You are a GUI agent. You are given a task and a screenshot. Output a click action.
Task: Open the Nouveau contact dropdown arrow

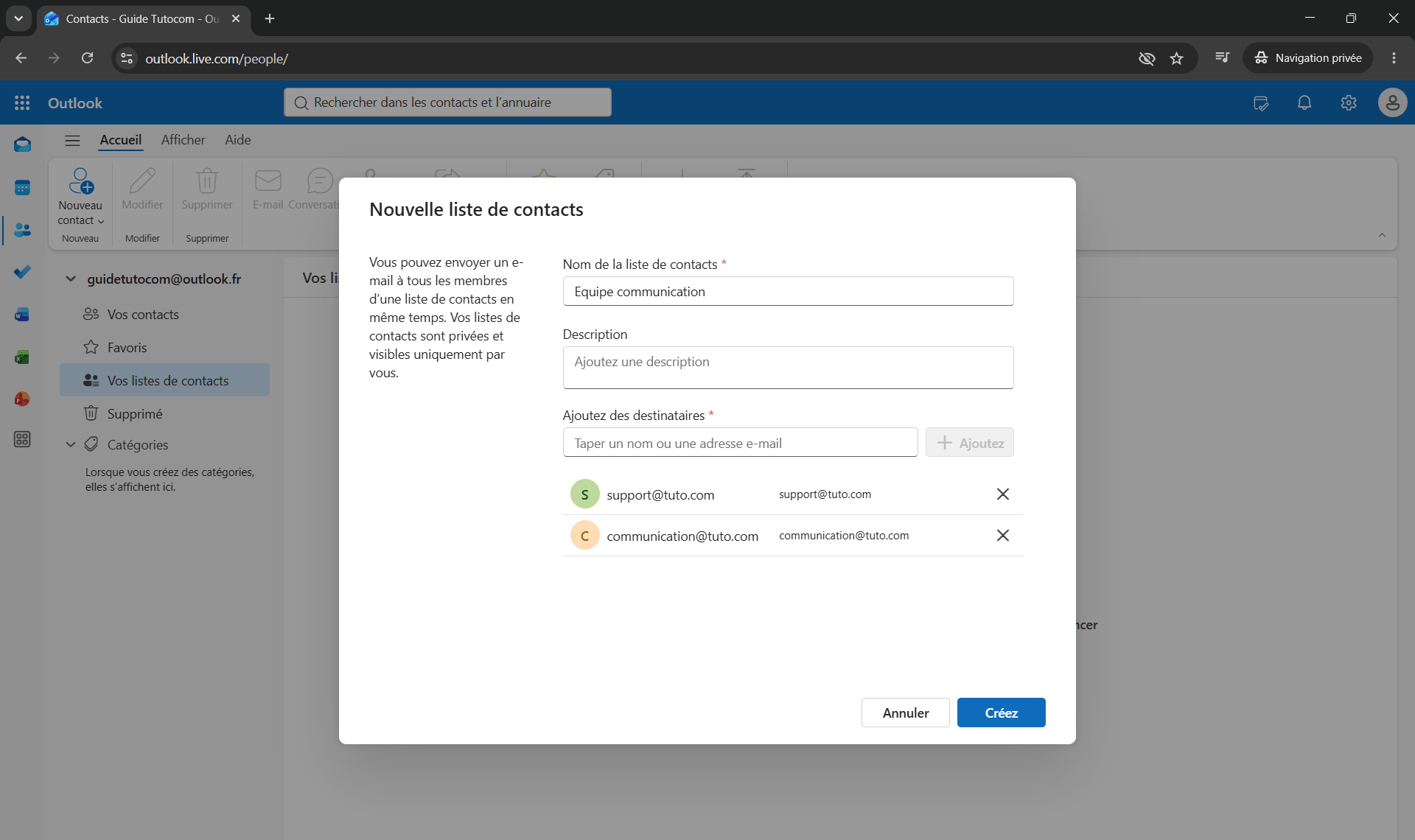(101, 221)
